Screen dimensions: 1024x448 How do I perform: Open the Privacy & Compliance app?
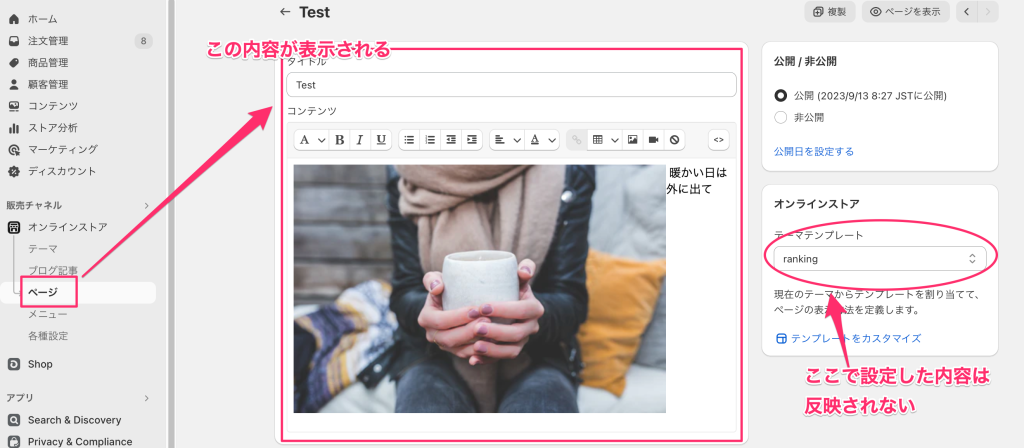78,441
